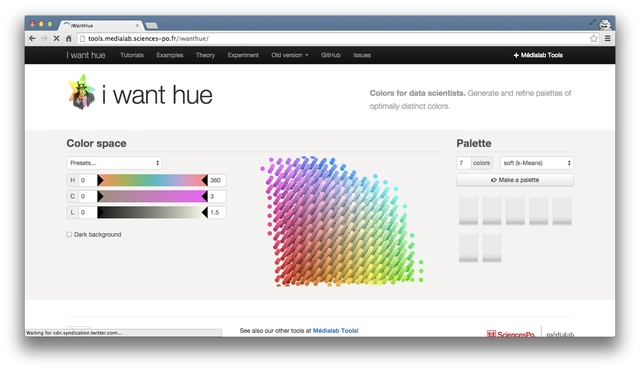Click the 'I want hue' navbar brand
This screenshot has height=371, width=640.
(x=86, y=55)
